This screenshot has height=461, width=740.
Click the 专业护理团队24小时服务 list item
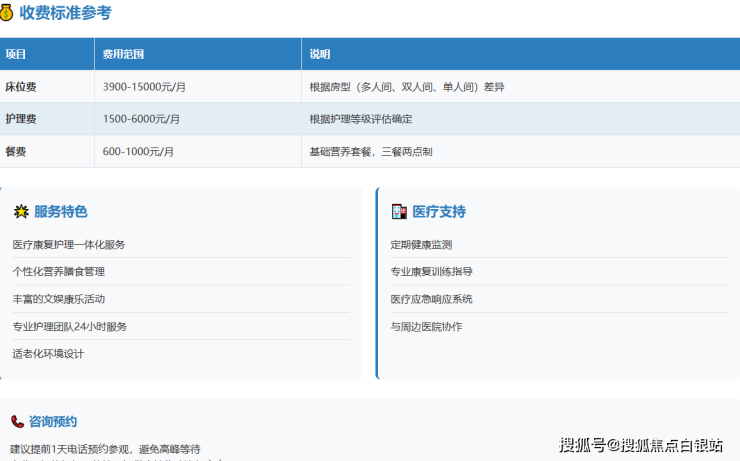point(69,326)
